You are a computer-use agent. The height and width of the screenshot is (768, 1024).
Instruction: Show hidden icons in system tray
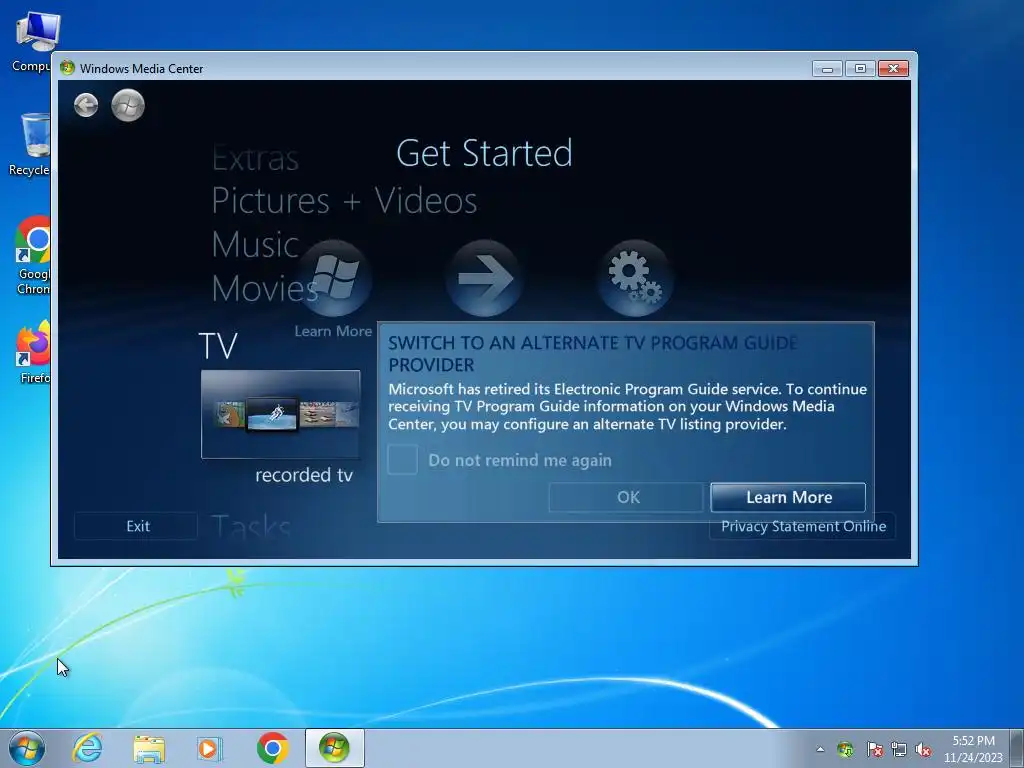pos(820,750)
